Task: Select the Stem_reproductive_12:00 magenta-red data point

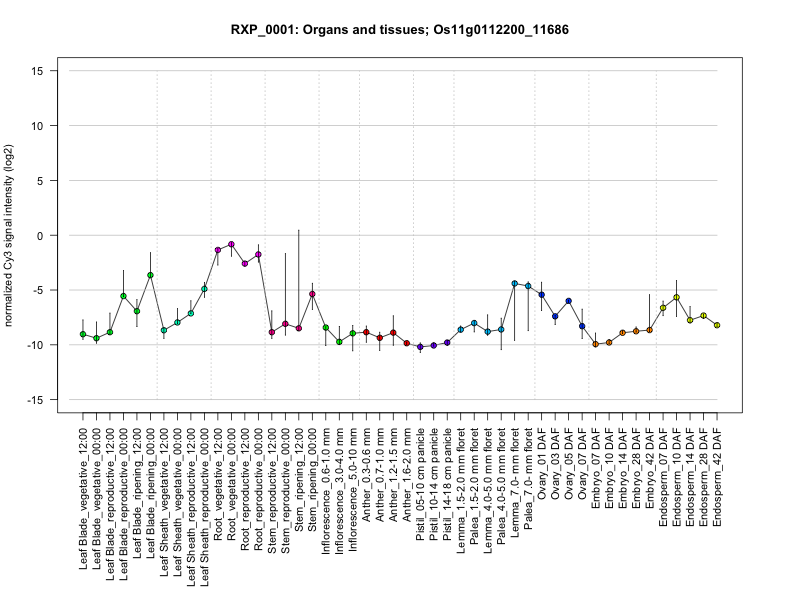Action: (272, 332)
